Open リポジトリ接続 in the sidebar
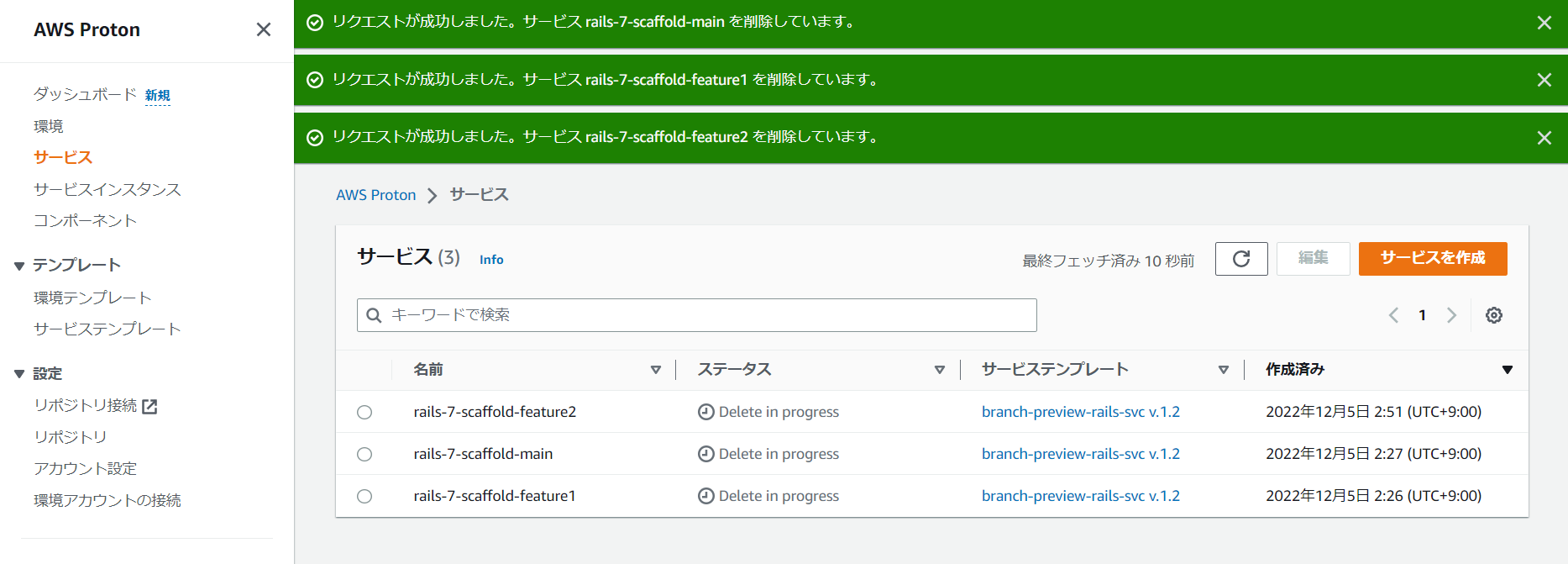The width and height of the screenshot is (1568, 564). 85,405
